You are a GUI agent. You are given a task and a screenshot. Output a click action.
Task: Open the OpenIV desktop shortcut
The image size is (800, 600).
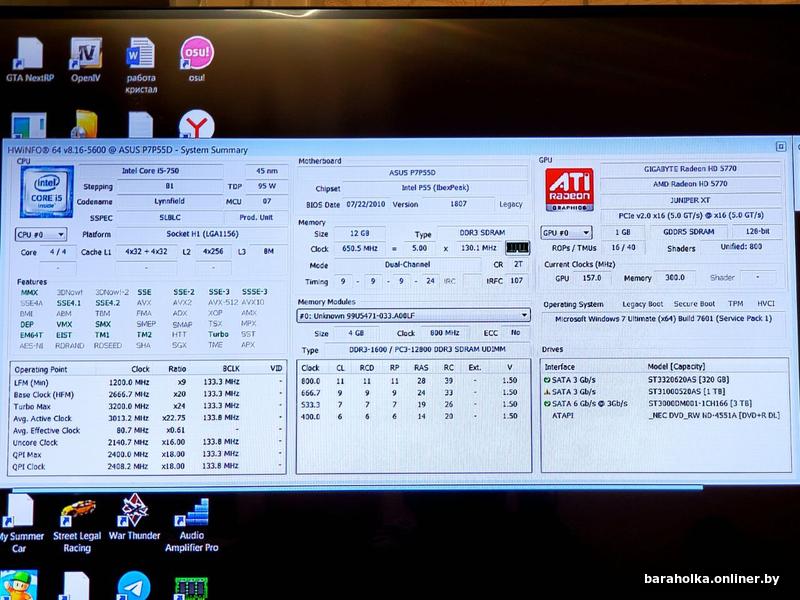85,54
